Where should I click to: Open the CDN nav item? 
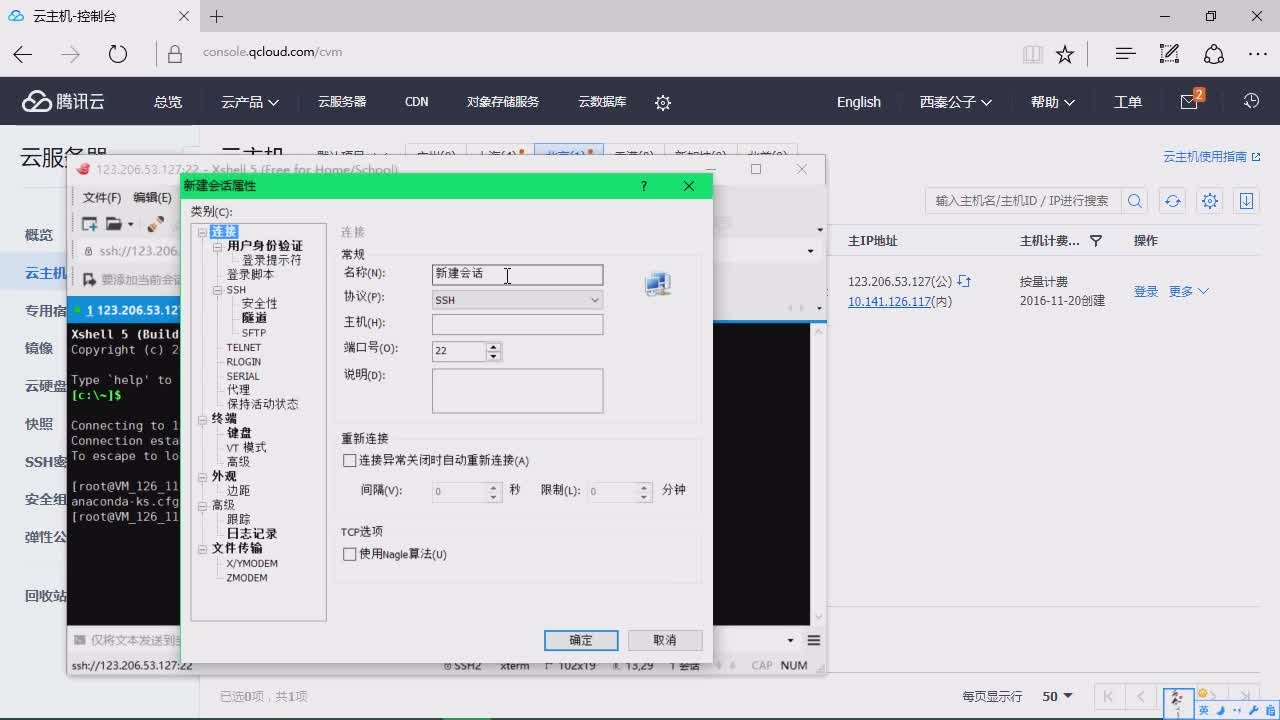416,102
